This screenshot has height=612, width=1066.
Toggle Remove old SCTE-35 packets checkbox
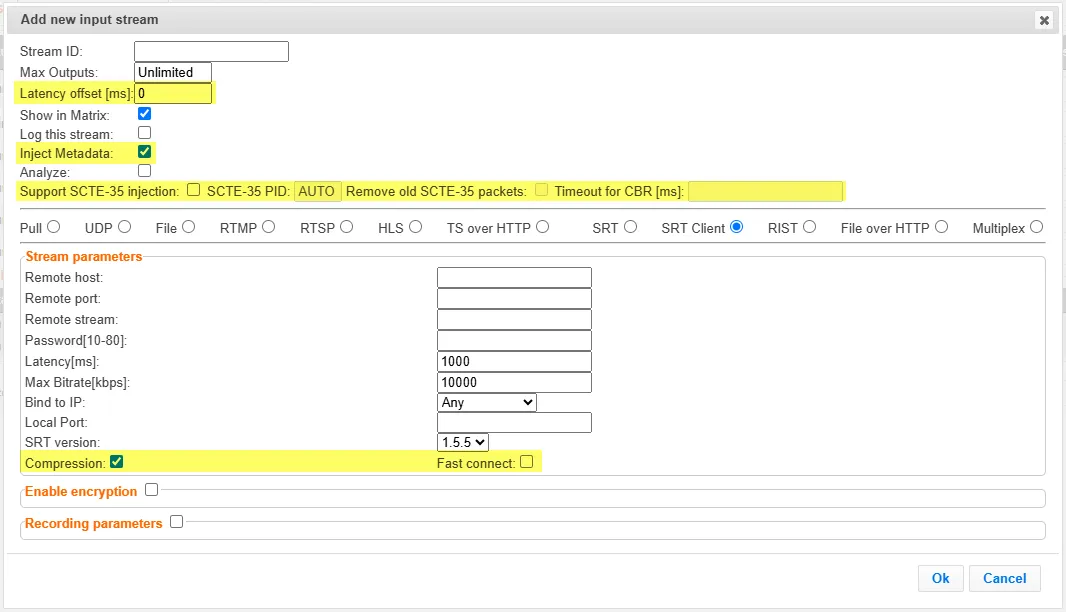coord(541,190)
